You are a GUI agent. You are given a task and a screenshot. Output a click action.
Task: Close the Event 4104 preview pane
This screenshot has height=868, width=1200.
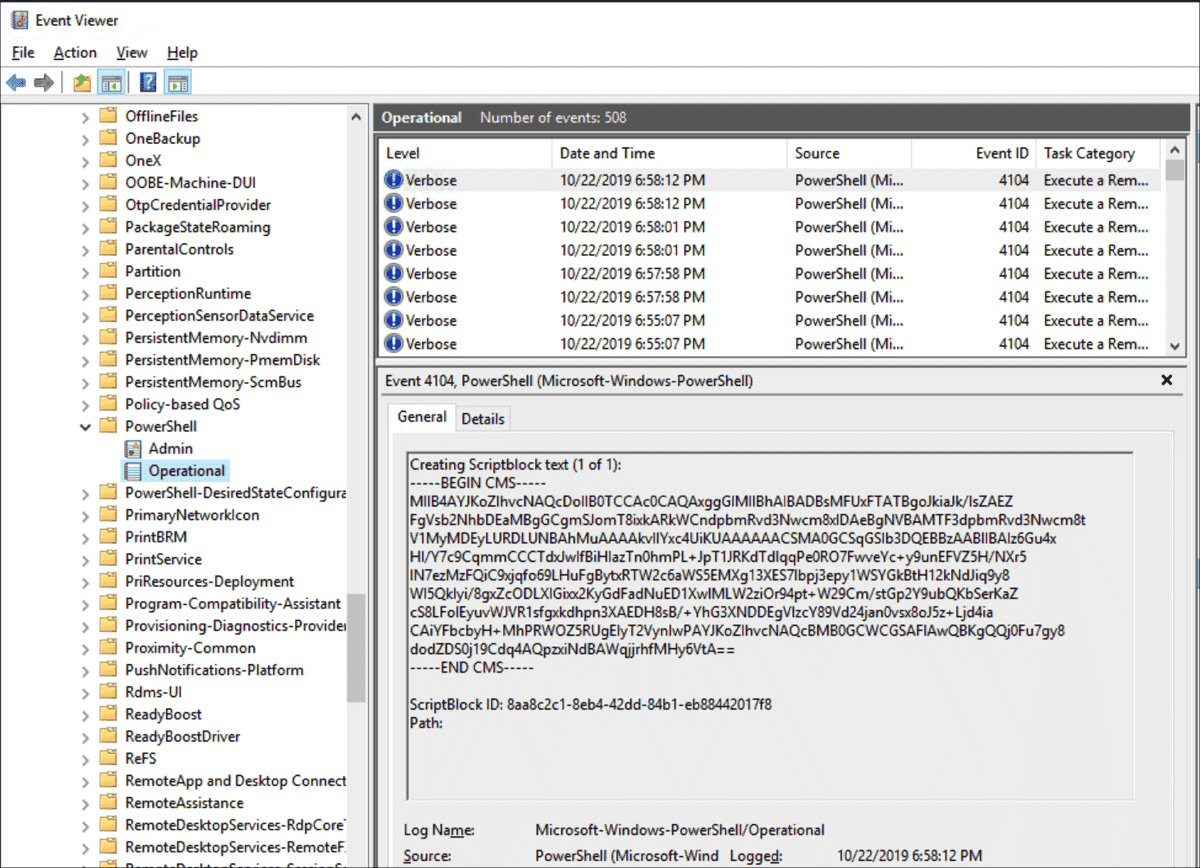(x=1165, y=380)
